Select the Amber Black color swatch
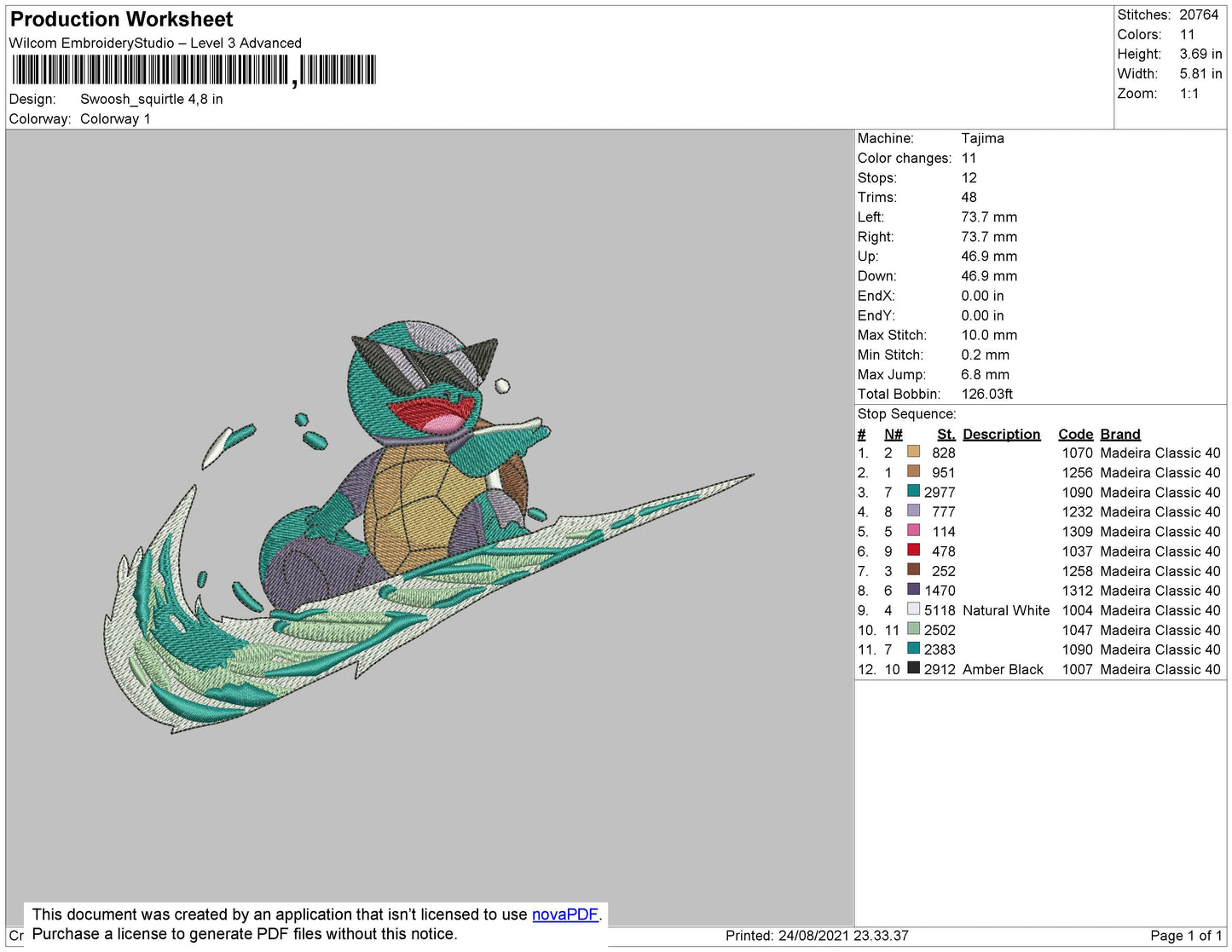Image resolution: width=1232 pixels, height=952 pixels. point(913,668)
